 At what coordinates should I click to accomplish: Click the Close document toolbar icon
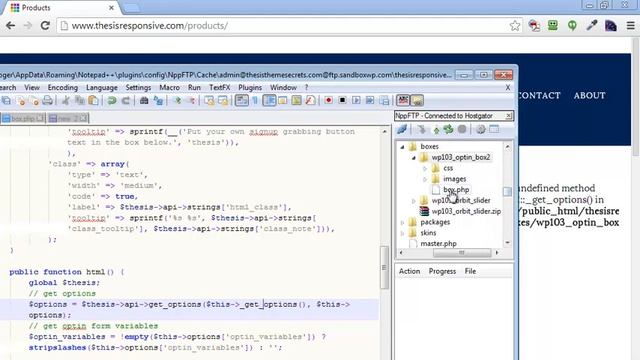[21, 100]
